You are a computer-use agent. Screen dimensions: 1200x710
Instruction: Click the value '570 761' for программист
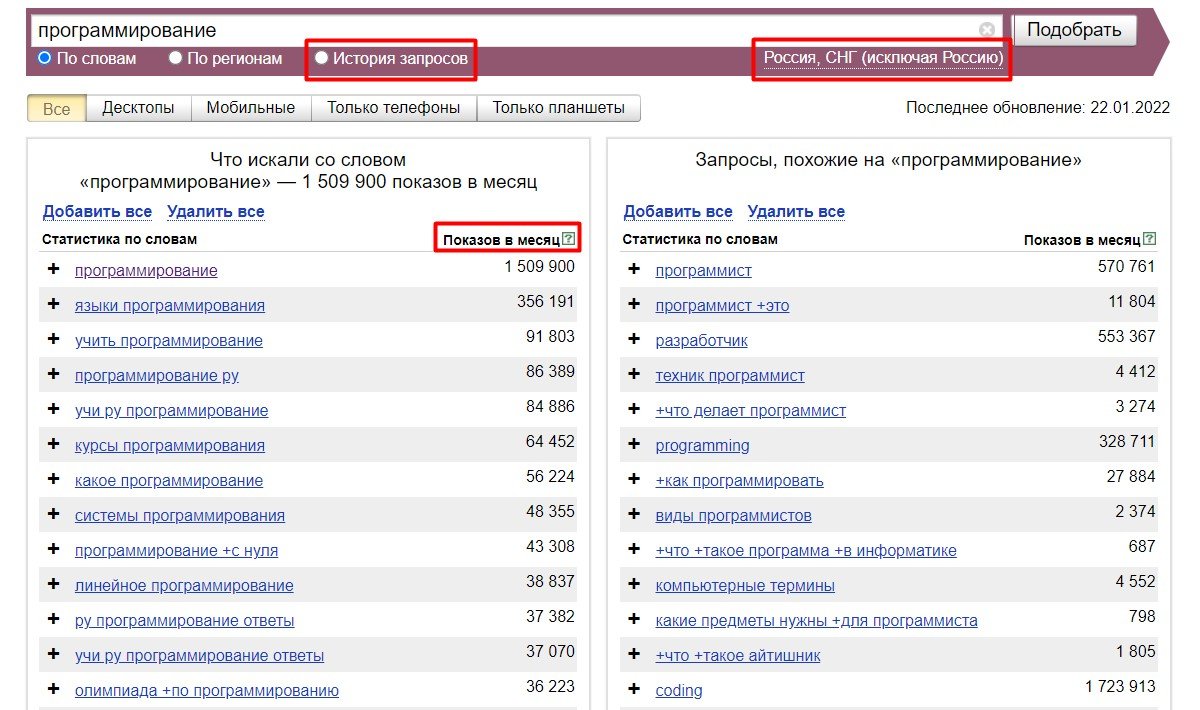[x=1127, y=267]
